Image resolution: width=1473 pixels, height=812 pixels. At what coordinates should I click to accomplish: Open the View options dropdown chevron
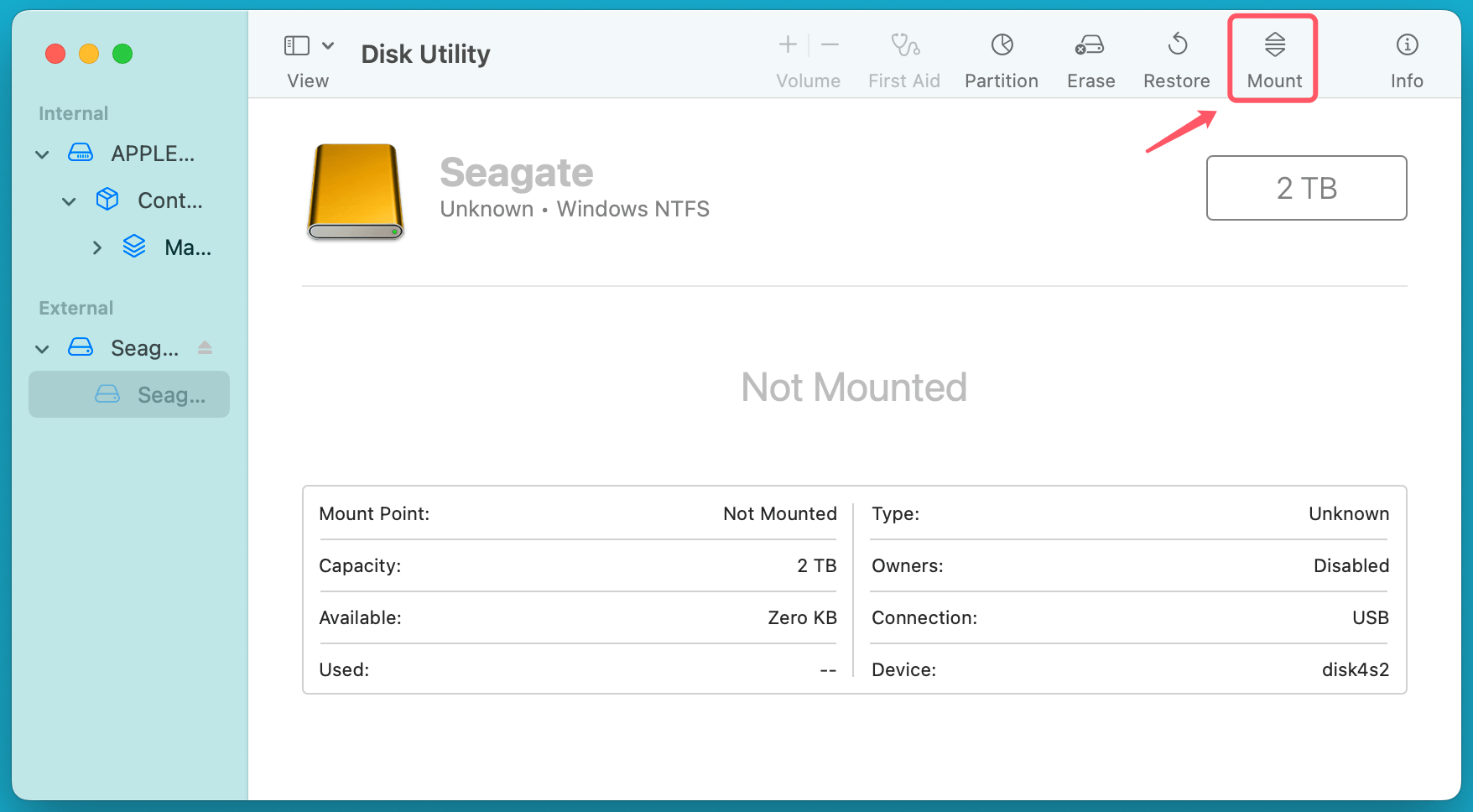pyautogui.click(x=328, y=44)
